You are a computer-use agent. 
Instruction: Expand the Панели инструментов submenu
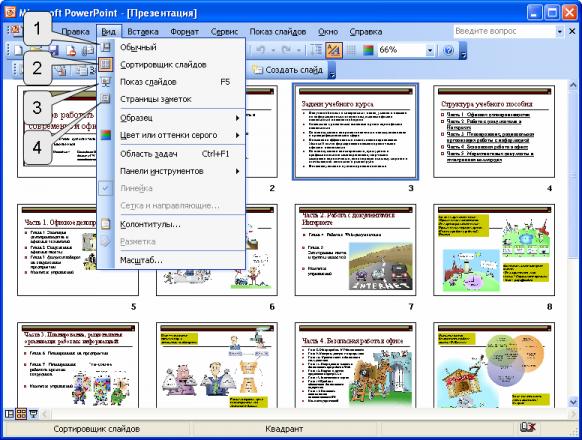tap(237, 171)
